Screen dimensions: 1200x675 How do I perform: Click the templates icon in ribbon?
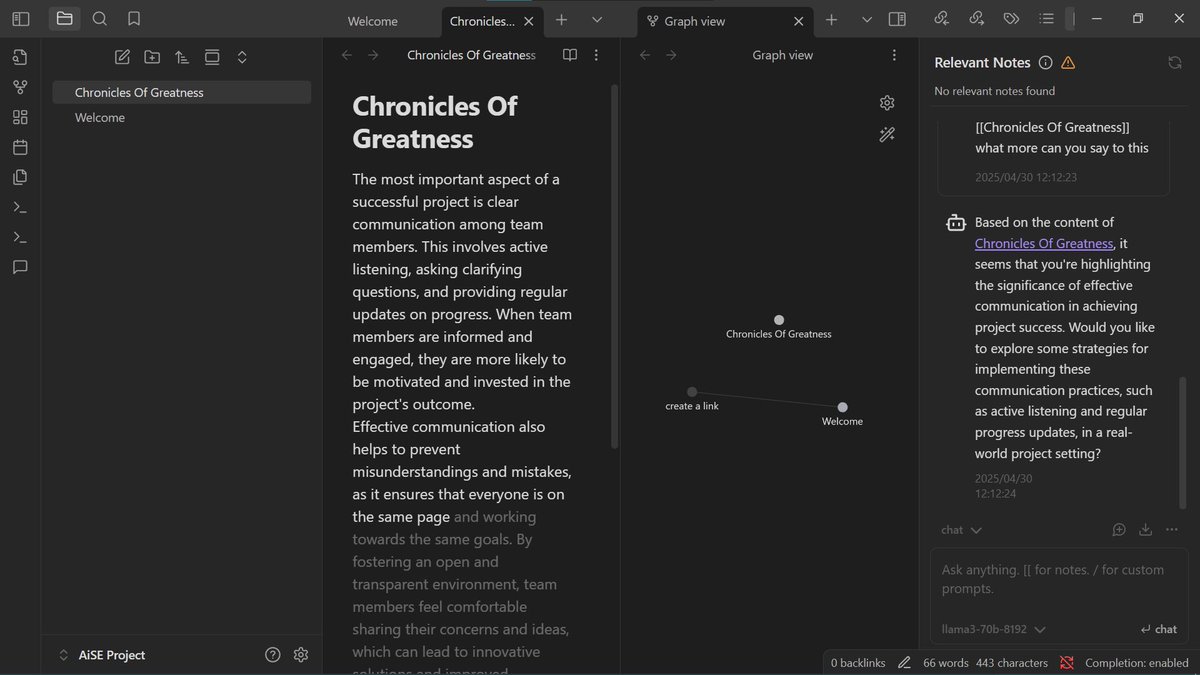[x=20, y=177]
